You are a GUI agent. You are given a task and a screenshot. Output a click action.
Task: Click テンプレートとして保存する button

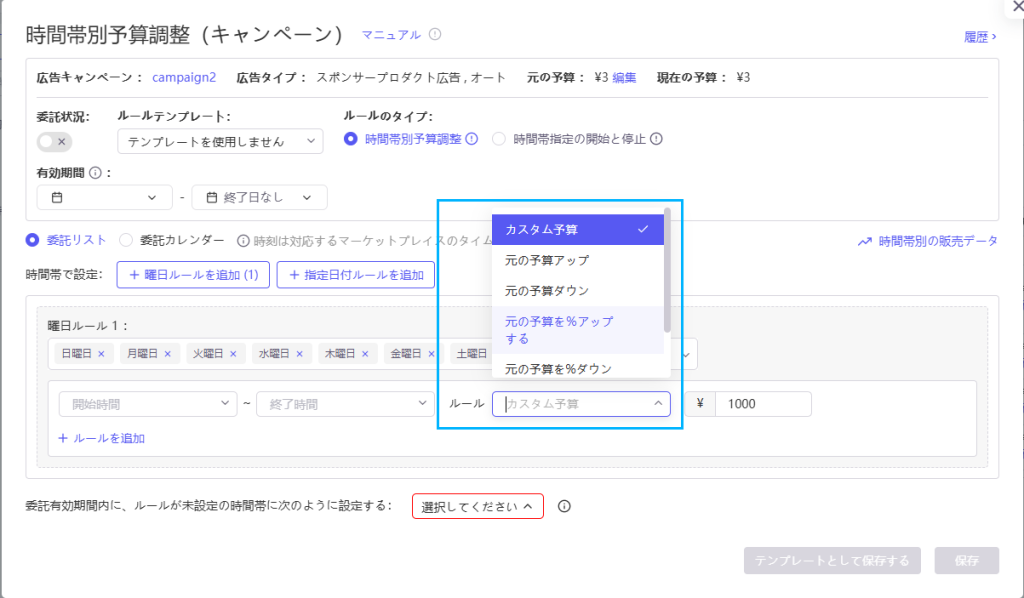click(832, 561)
